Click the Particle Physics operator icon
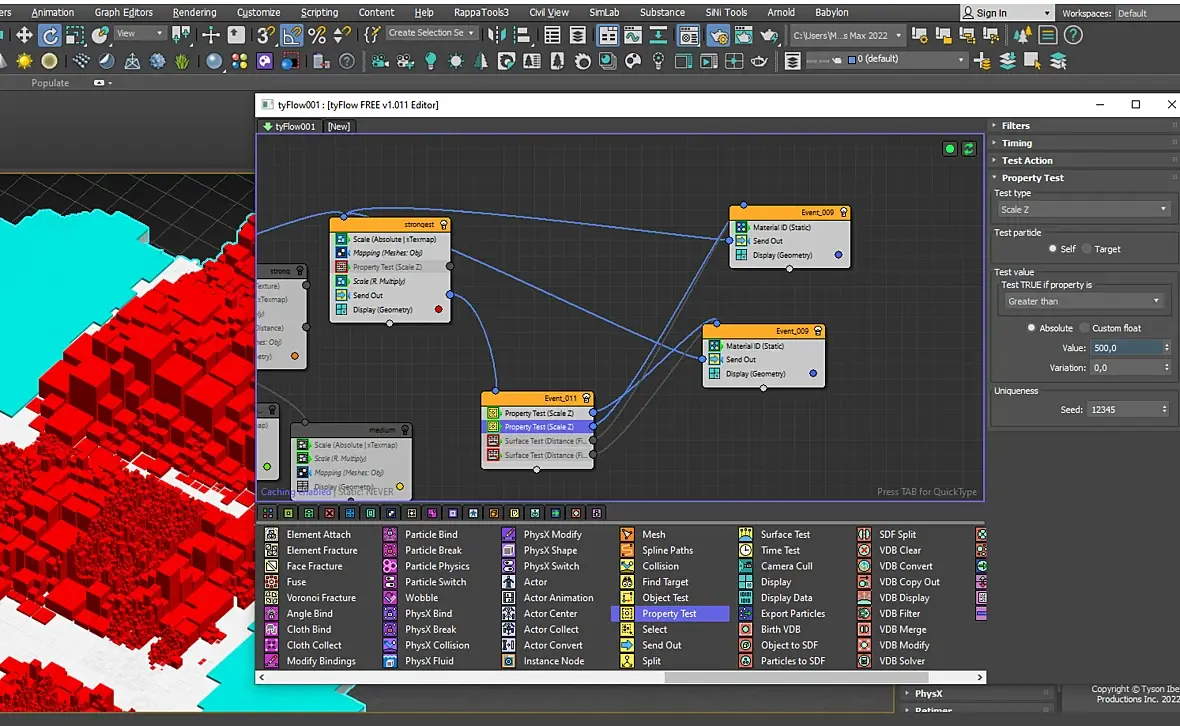This screenshot has height=726, width=1180. [x=389, y=566]
